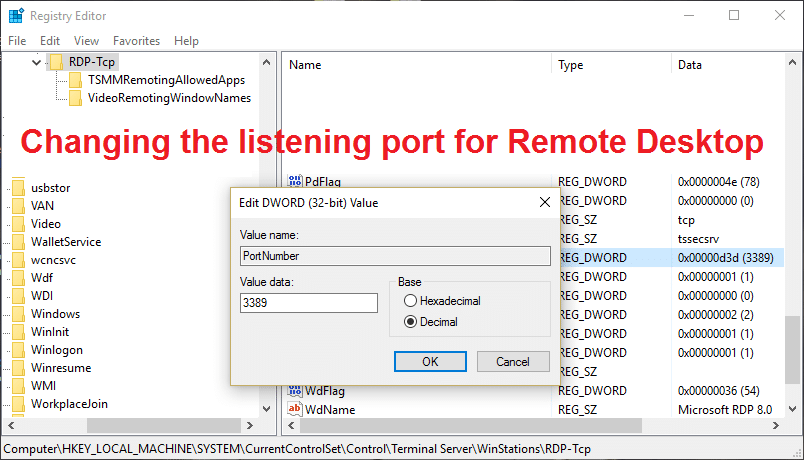This screenshot has height=460, width=804.
Task: Click the WinInit folder icon
Action: pos(18,332)
